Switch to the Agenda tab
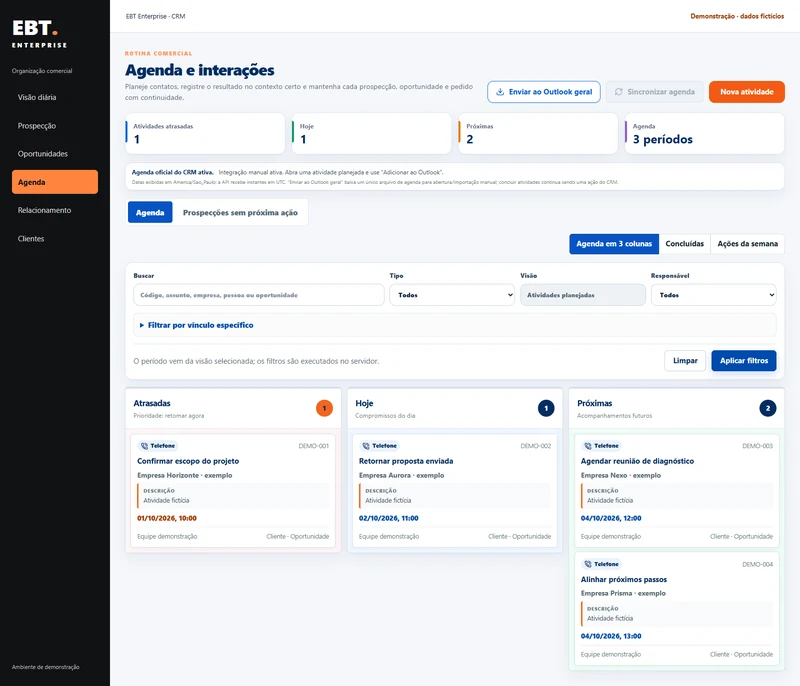Viewport: 800px width, 686px height. tap(150, 213)
